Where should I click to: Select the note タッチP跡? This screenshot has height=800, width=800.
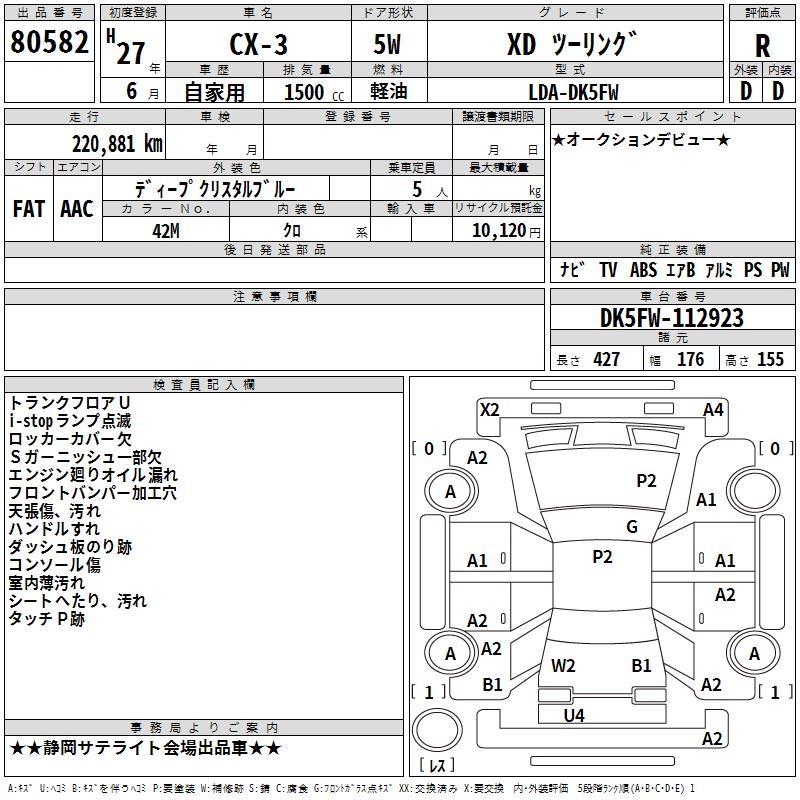[47, 619]
